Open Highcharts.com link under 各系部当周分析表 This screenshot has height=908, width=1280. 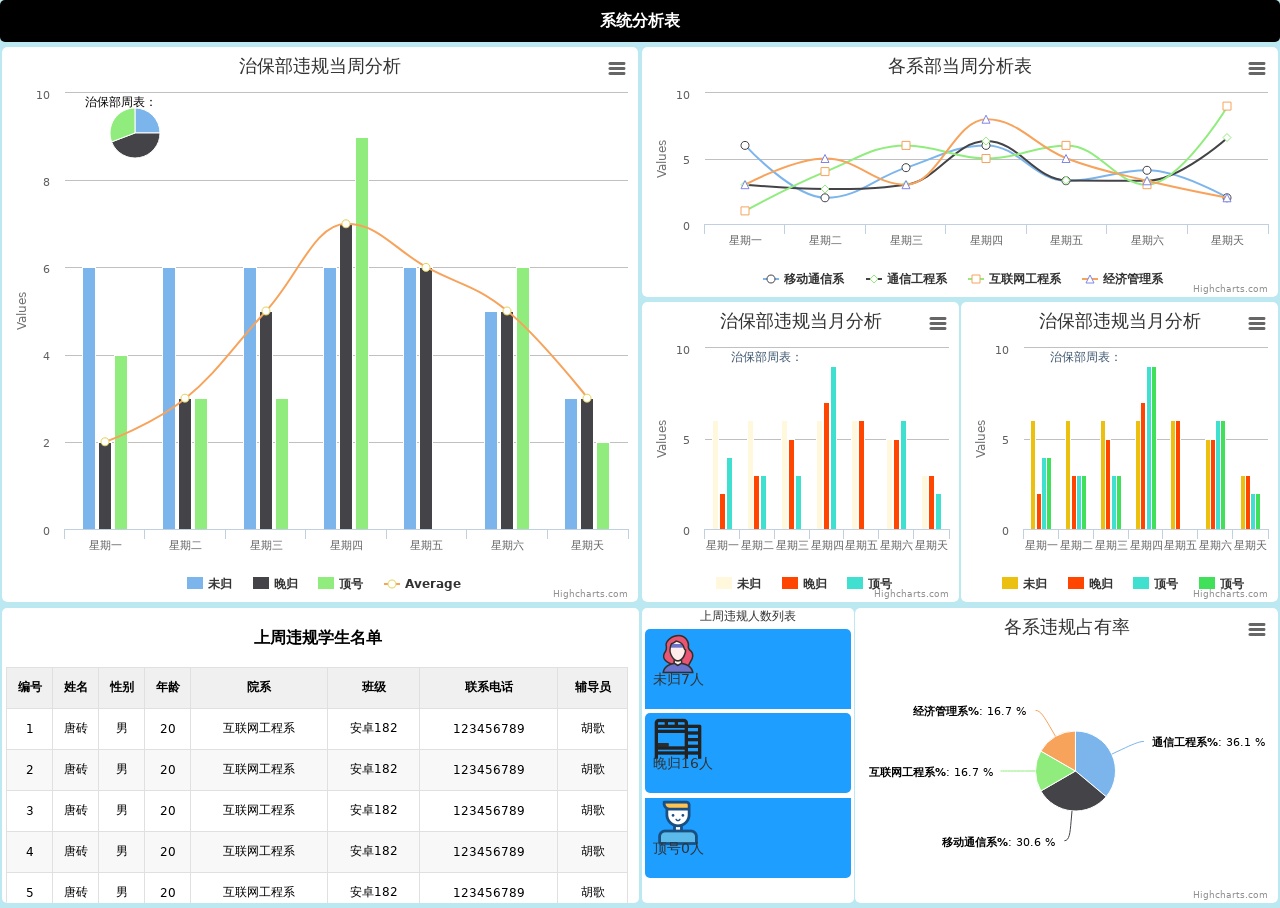[x=1230, y=289]
